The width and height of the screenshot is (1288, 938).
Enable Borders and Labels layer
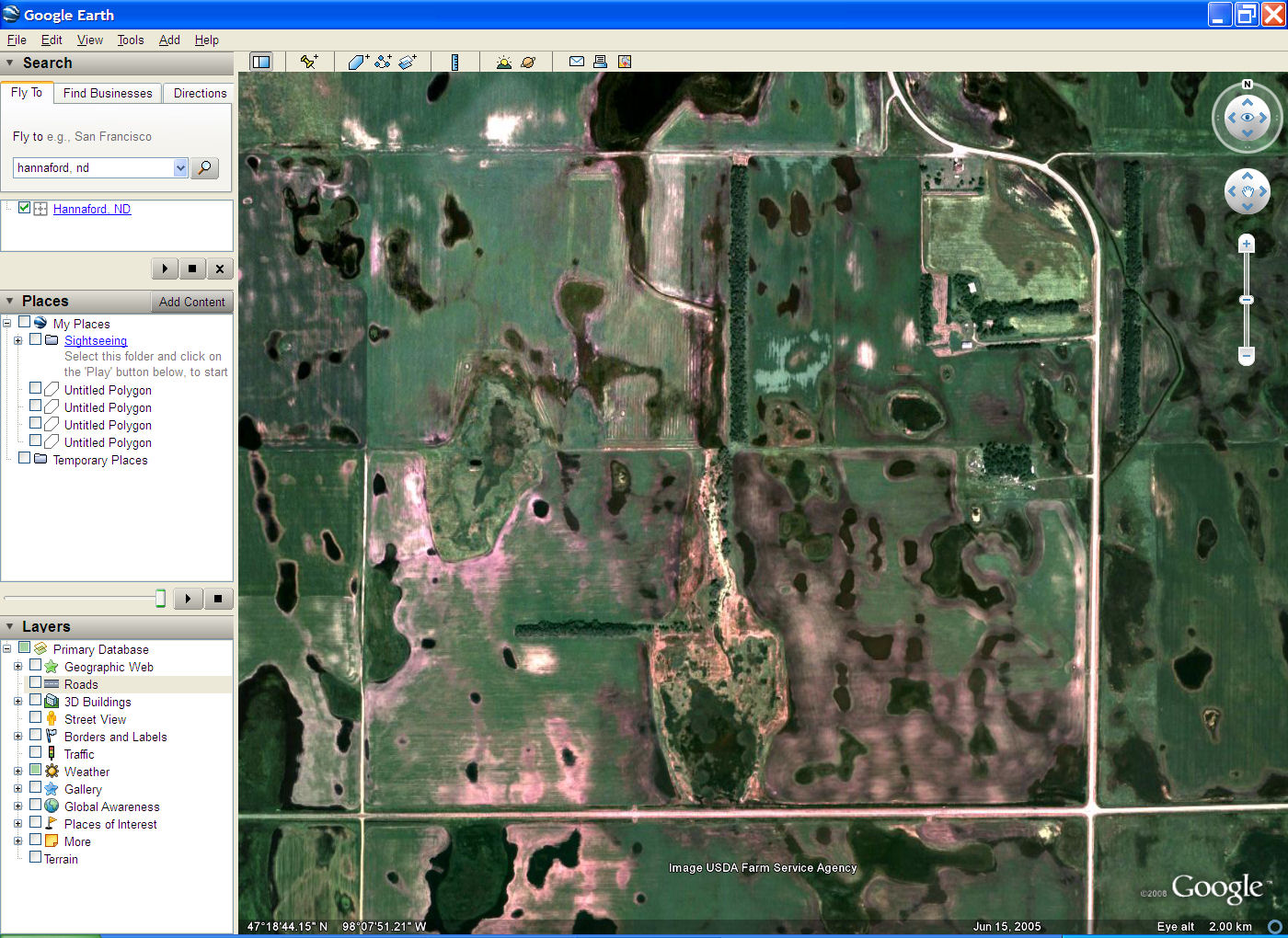click(x=36, y=735)
